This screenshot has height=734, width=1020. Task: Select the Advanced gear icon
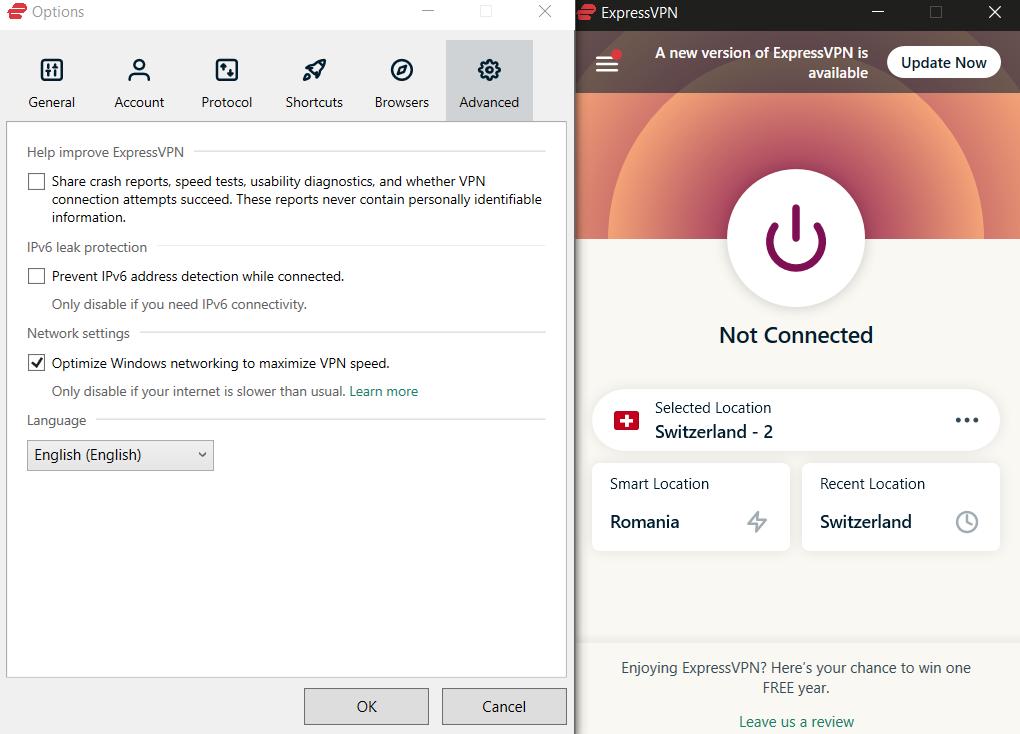(489, 70)
